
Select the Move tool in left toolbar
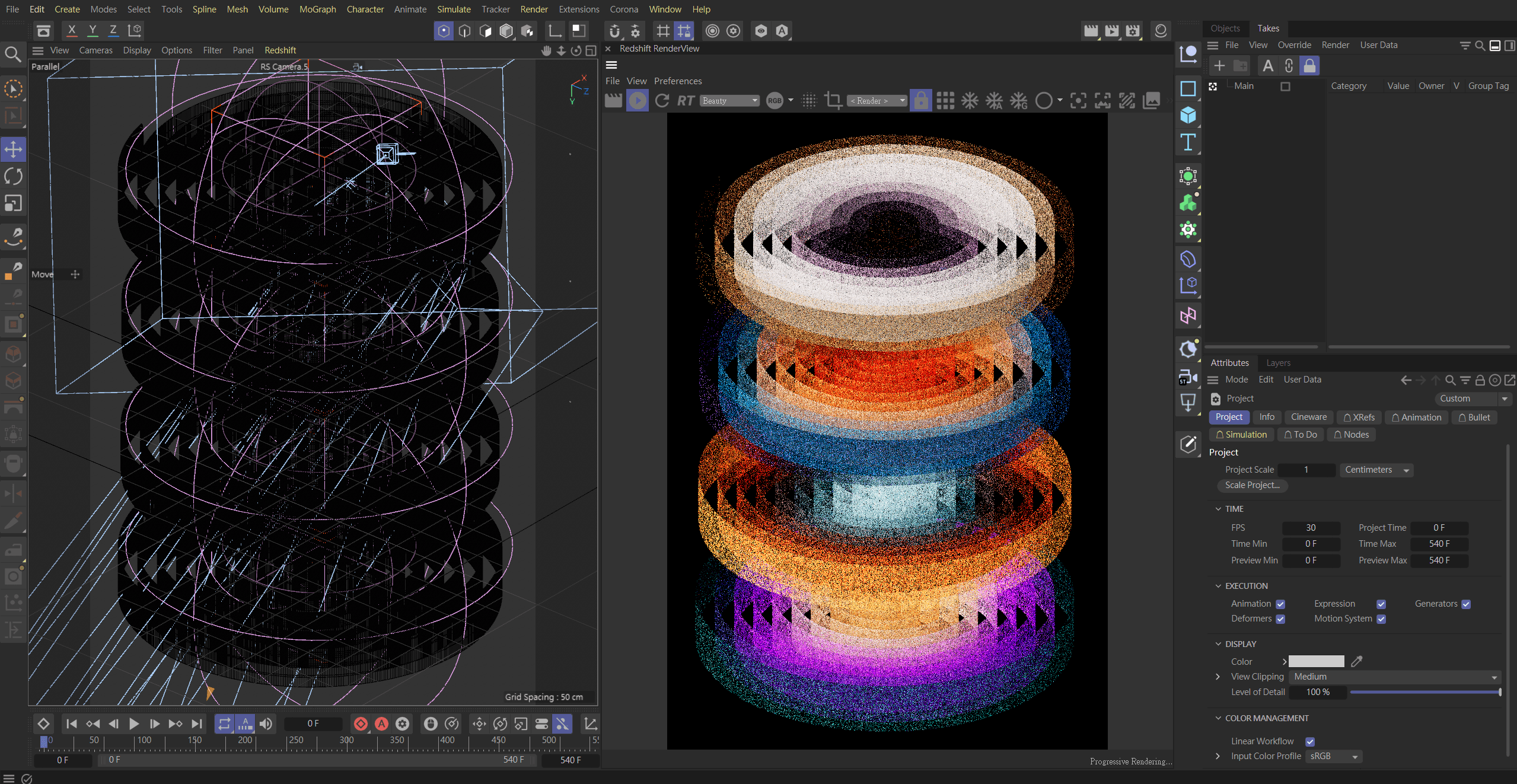[13, 149]
